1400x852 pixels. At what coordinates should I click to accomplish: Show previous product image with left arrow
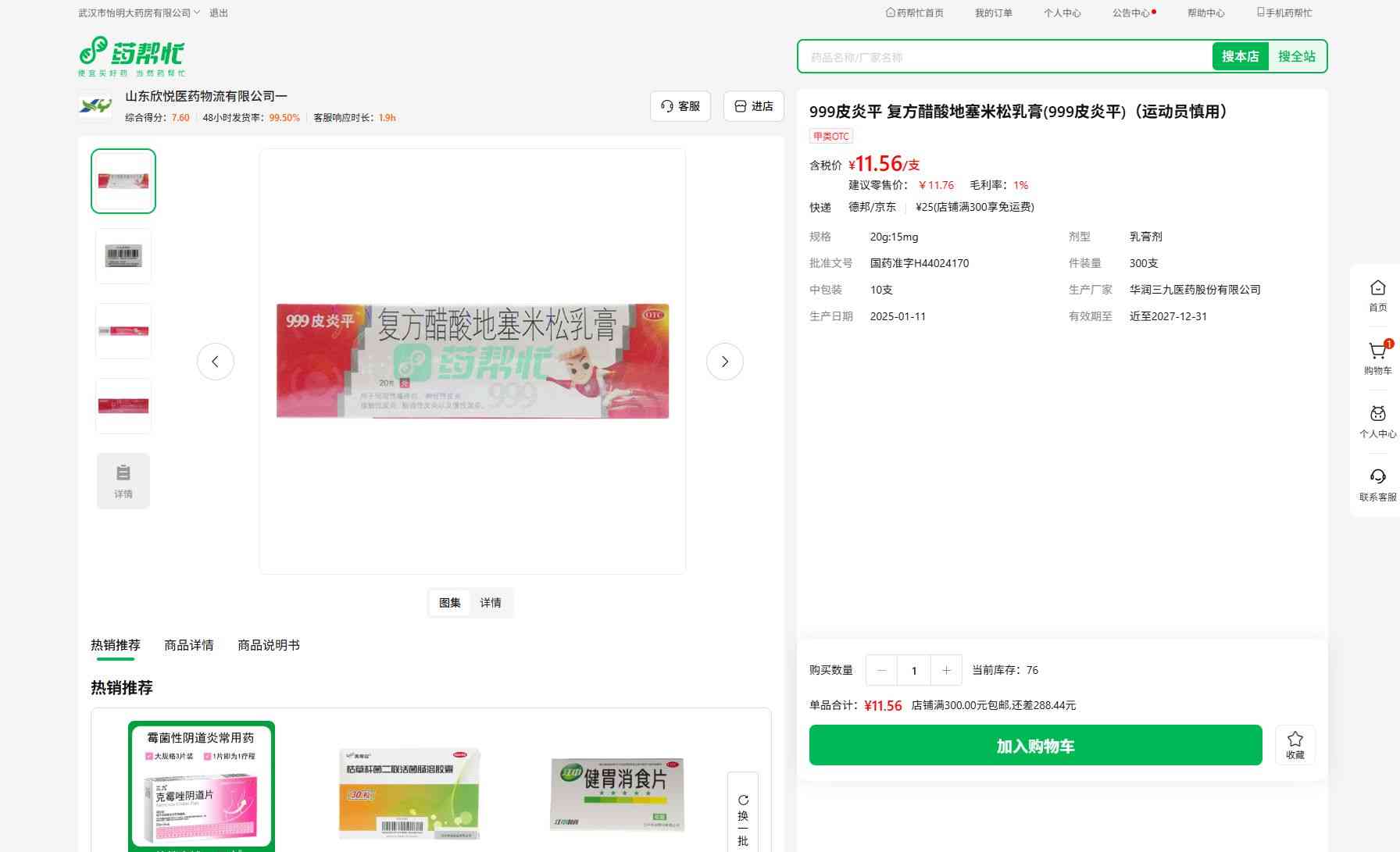216,362
